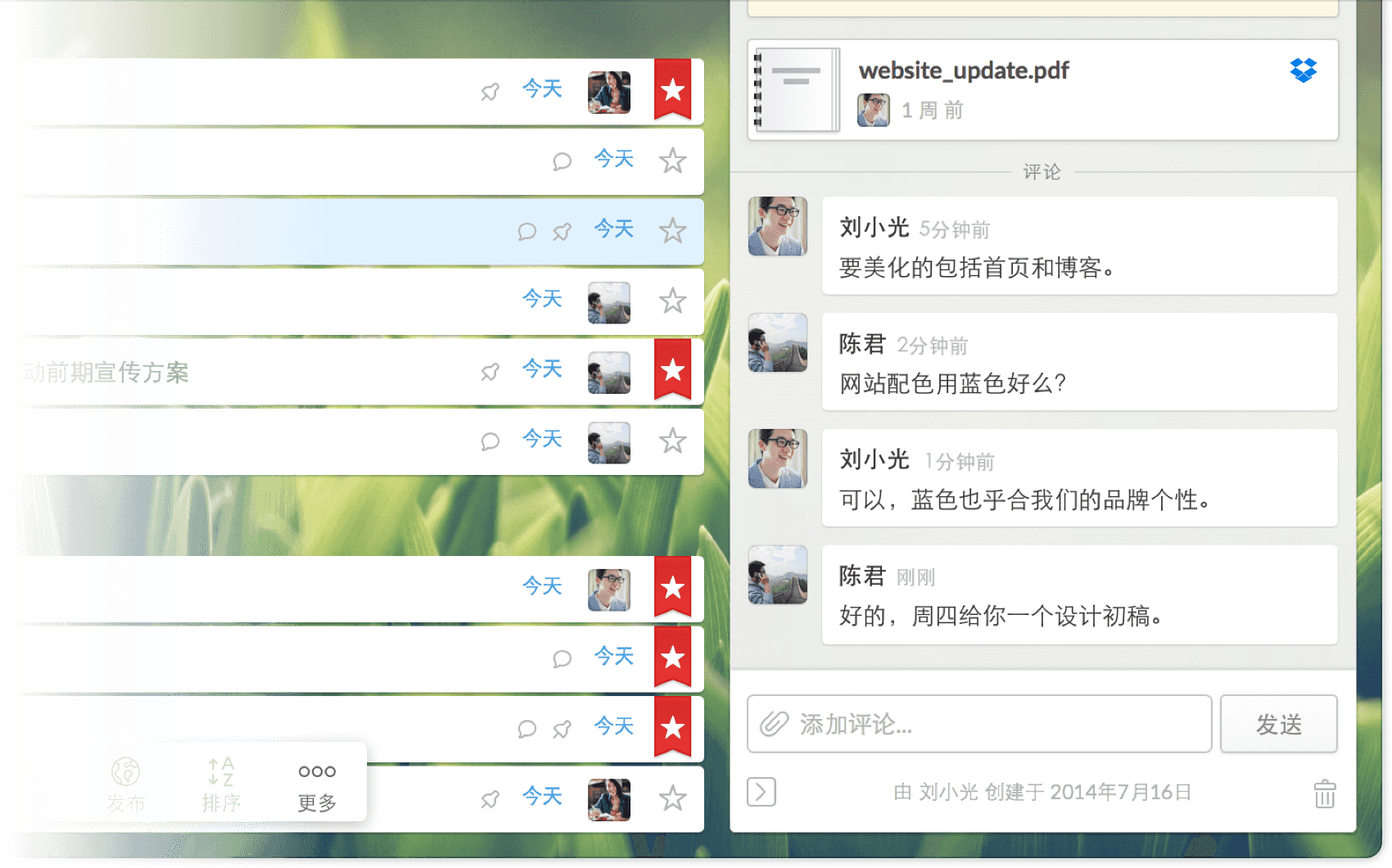This screenshot has width=1392, height=868.
Task: Click the website_update.pdf document thumbnail
Action: point(797,90)
